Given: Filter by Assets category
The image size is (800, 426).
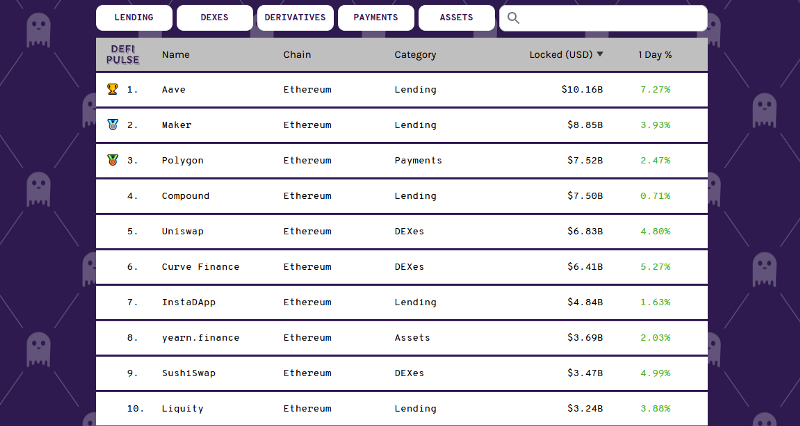Looking at the screenshot, I should tap(456, 18).
